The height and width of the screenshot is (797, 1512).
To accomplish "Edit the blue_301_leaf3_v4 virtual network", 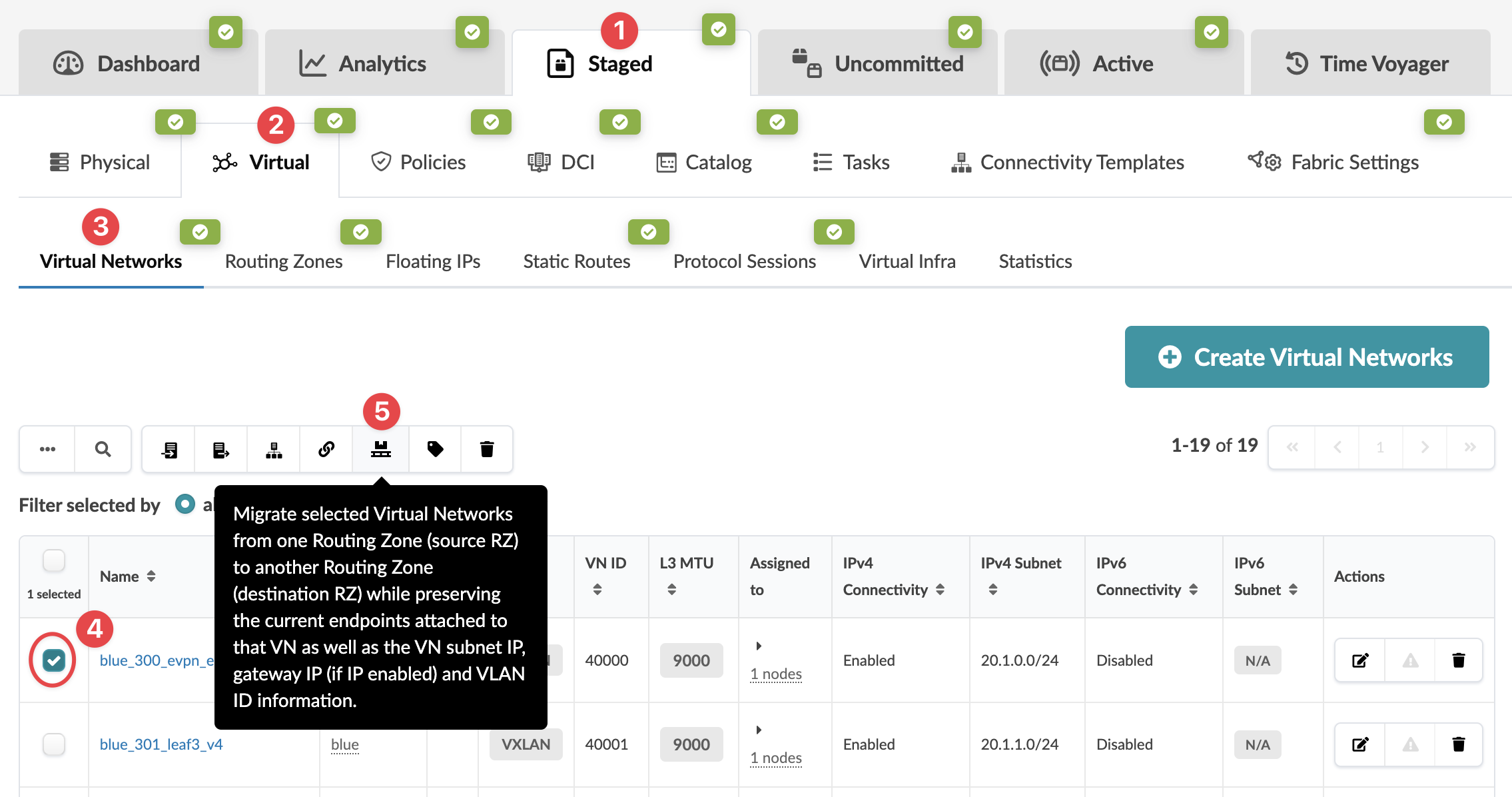I will tap(1359, 744).
